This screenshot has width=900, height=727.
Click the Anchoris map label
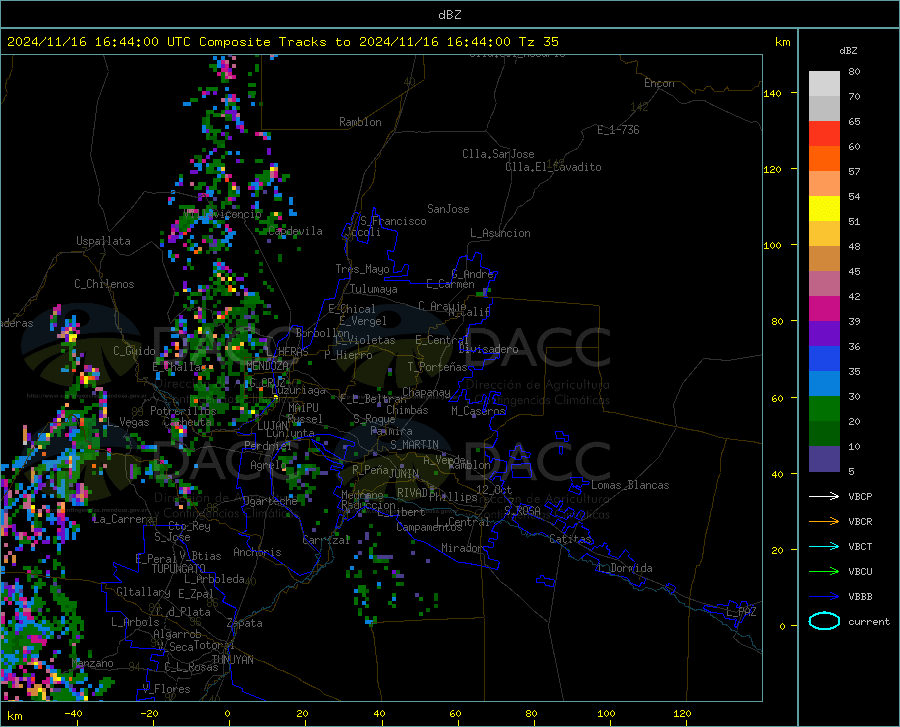[257, 553]
